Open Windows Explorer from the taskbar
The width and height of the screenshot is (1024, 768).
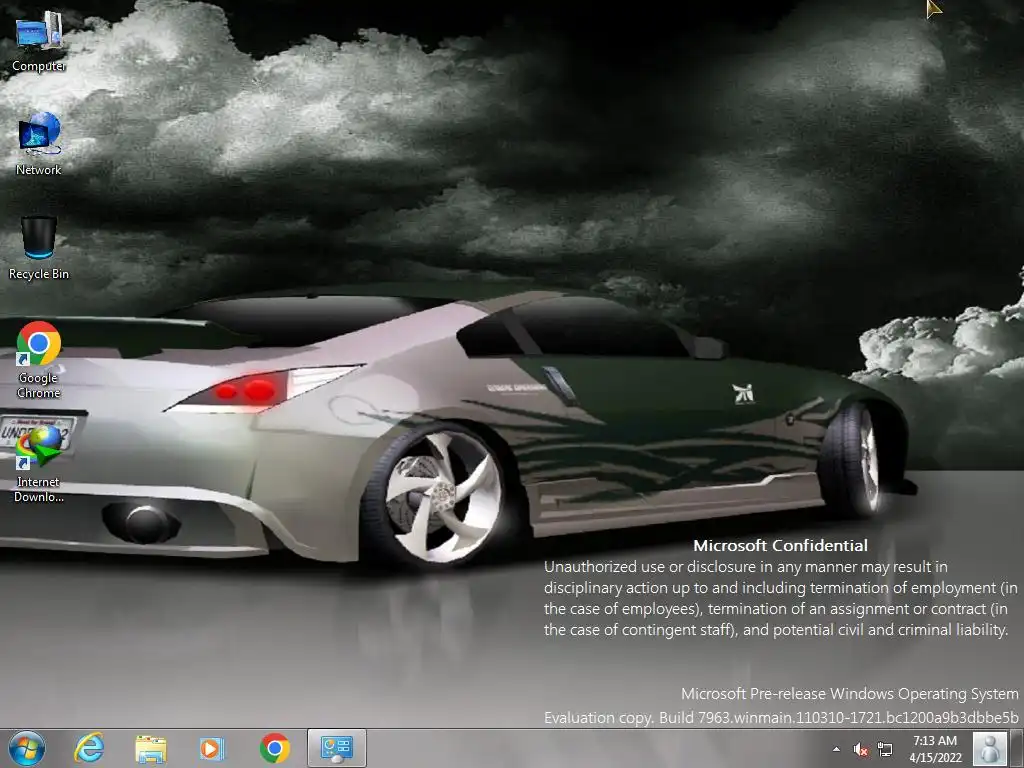coord(150,748)
